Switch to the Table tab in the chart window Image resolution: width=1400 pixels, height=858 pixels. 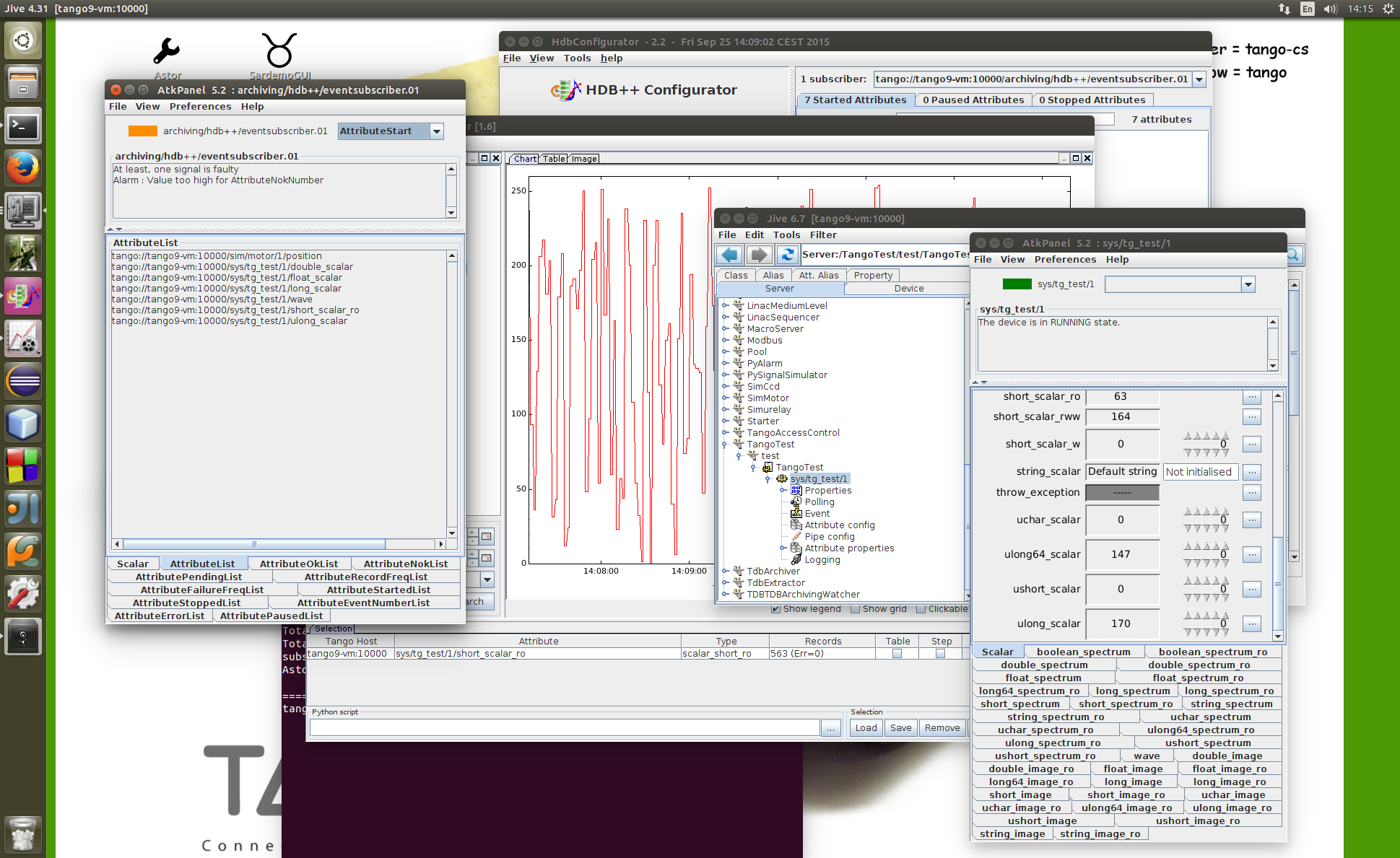tap(554, 159)
